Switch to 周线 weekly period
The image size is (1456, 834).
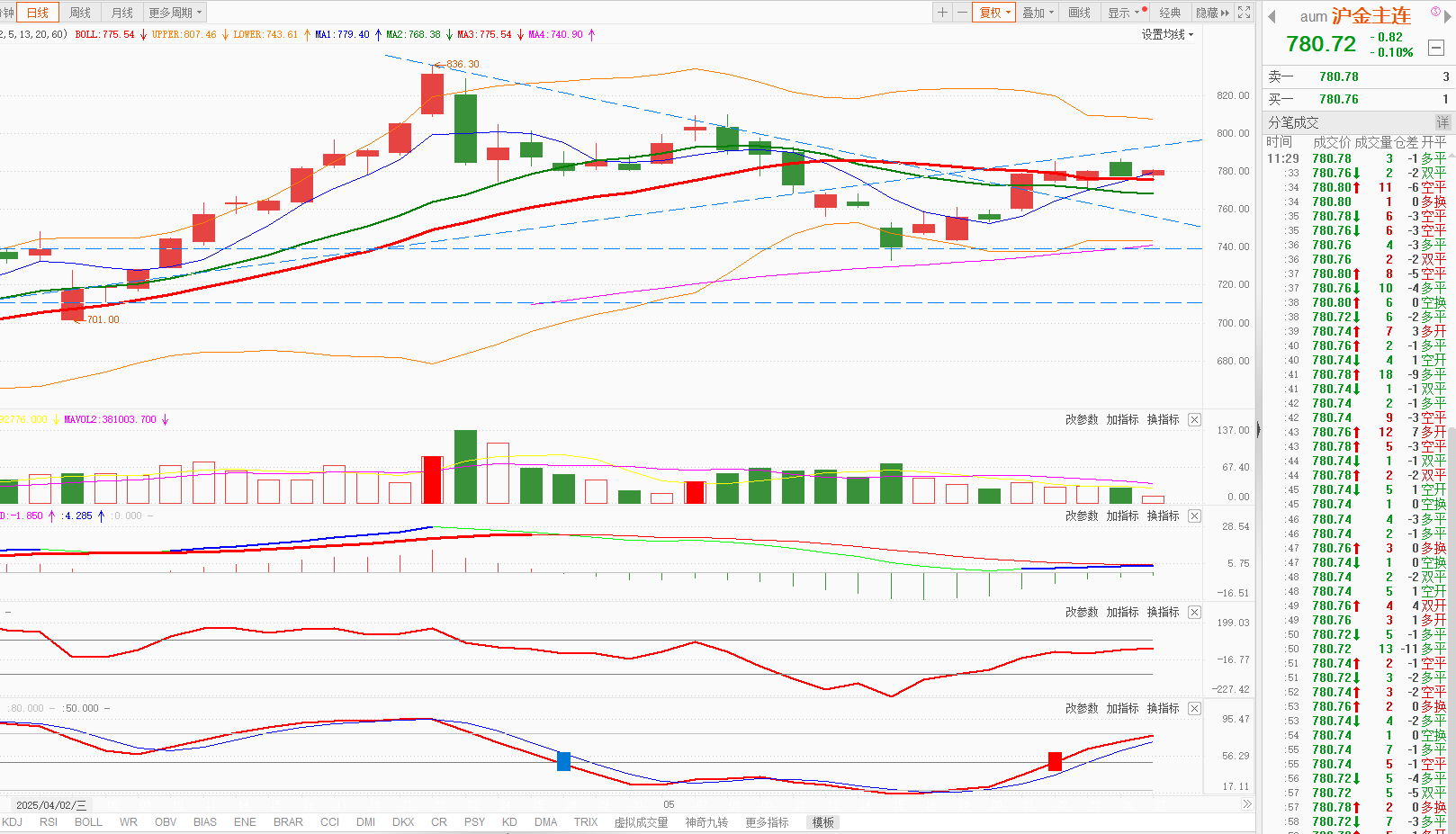point(80,13)
